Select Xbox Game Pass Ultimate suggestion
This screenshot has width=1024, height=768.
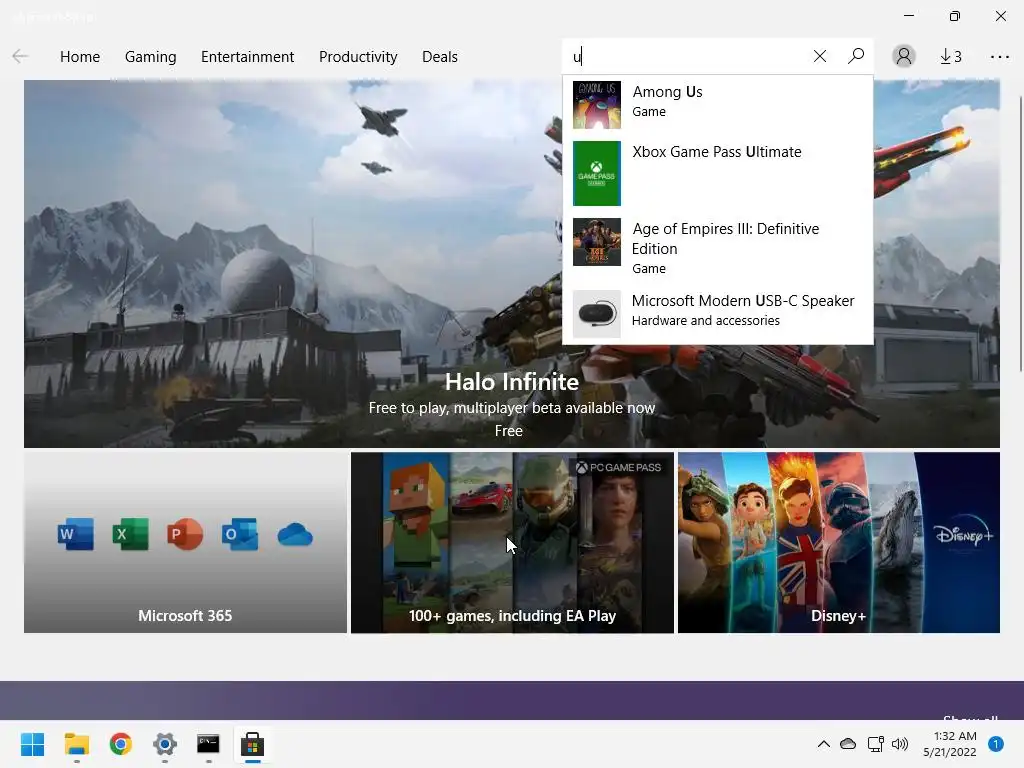click(x=718, y=173)
